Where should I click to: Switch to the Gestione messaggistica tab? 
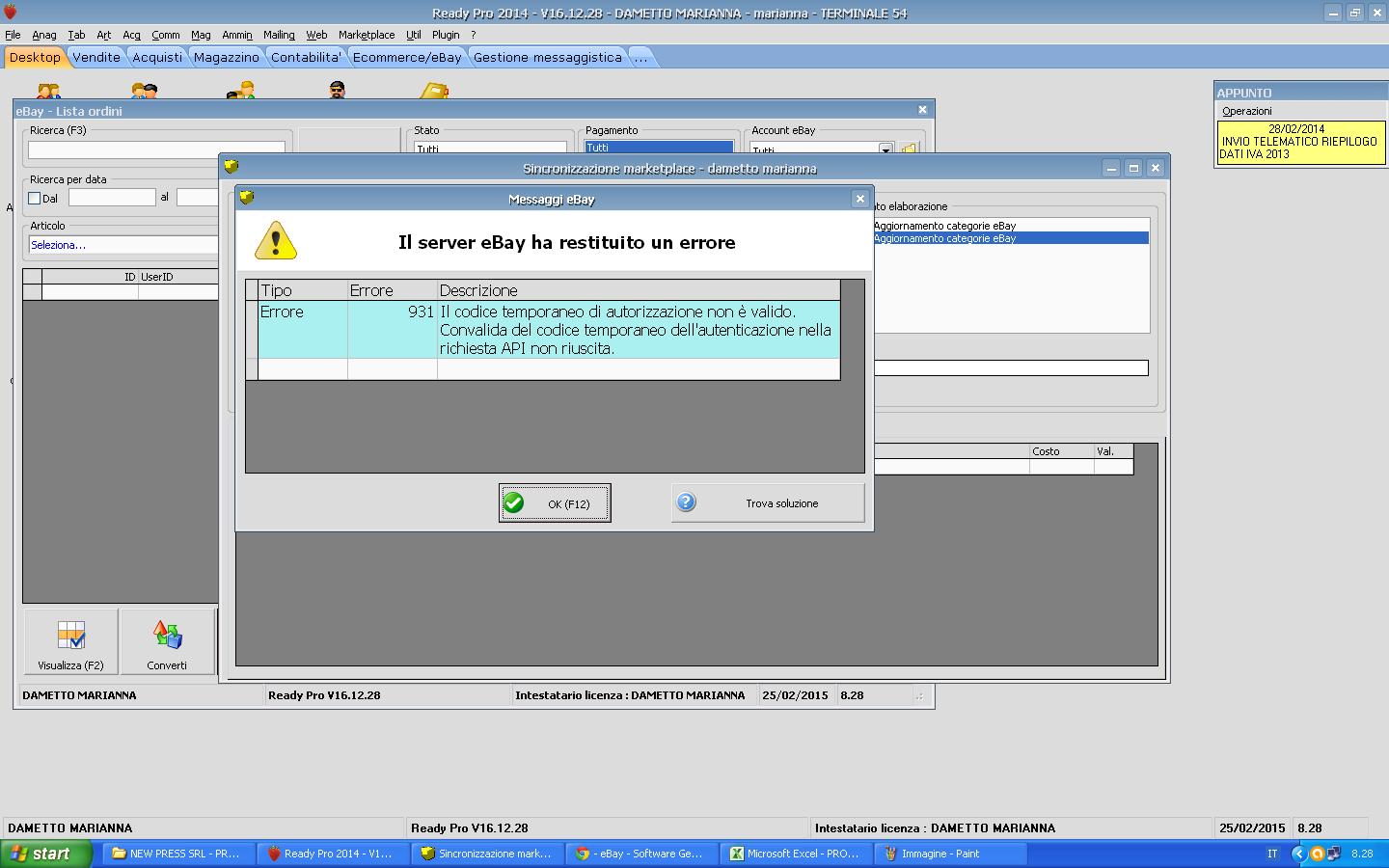[x=548, y=57]
